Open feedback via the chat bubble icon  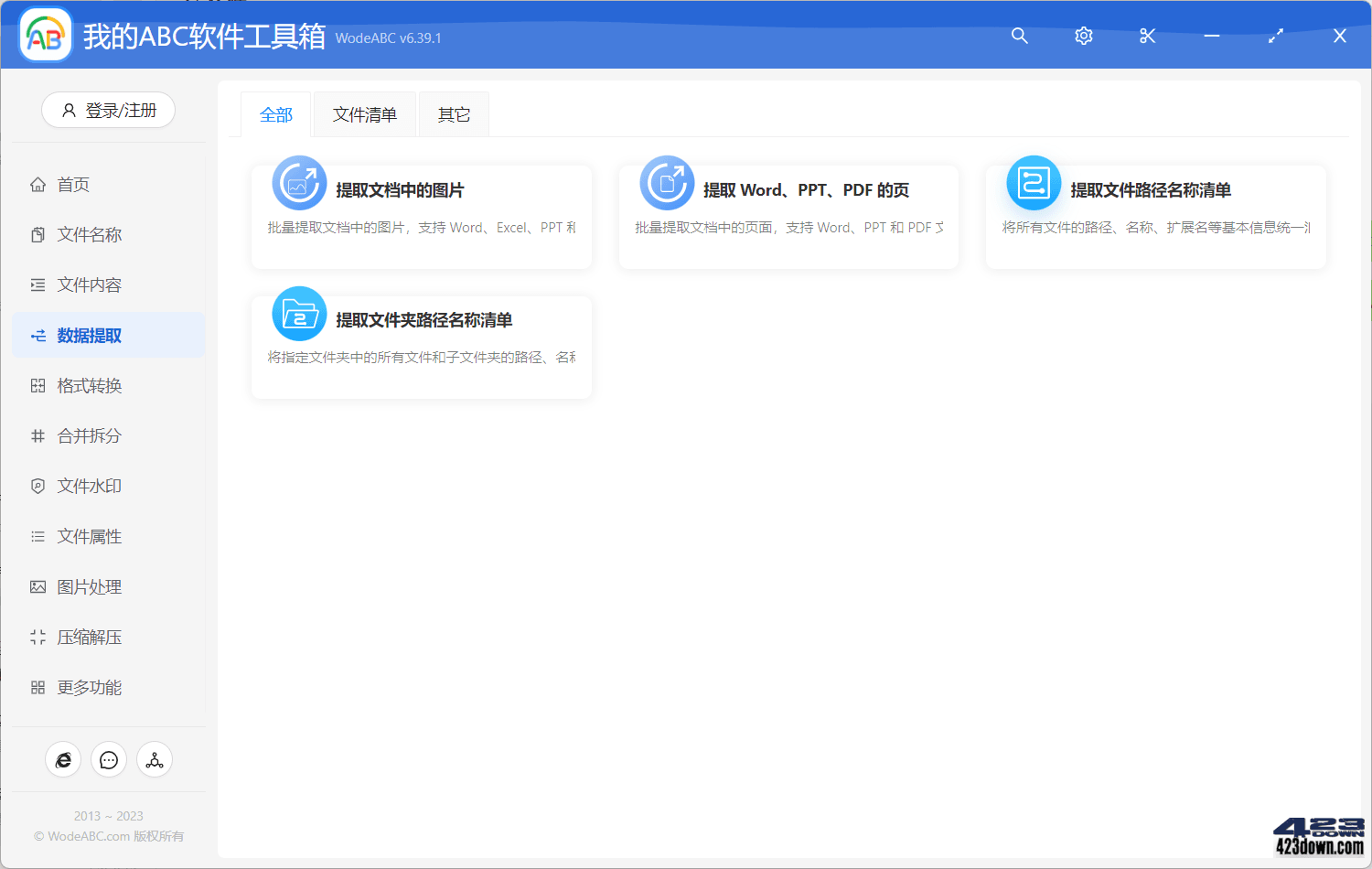(x=109, y=759)
